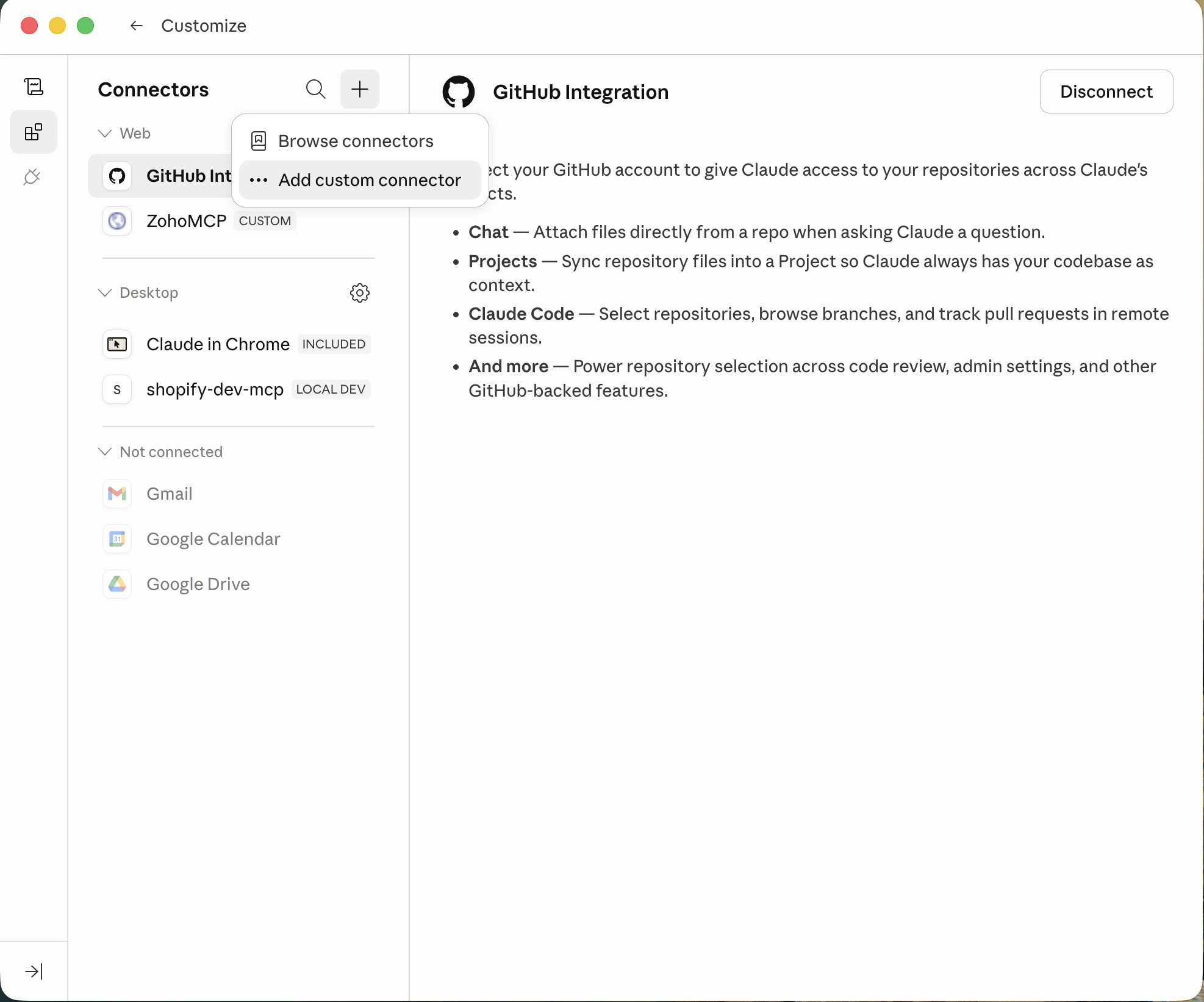Click the INCLUDED badge on Claude in Chrome

click(334, 344)
